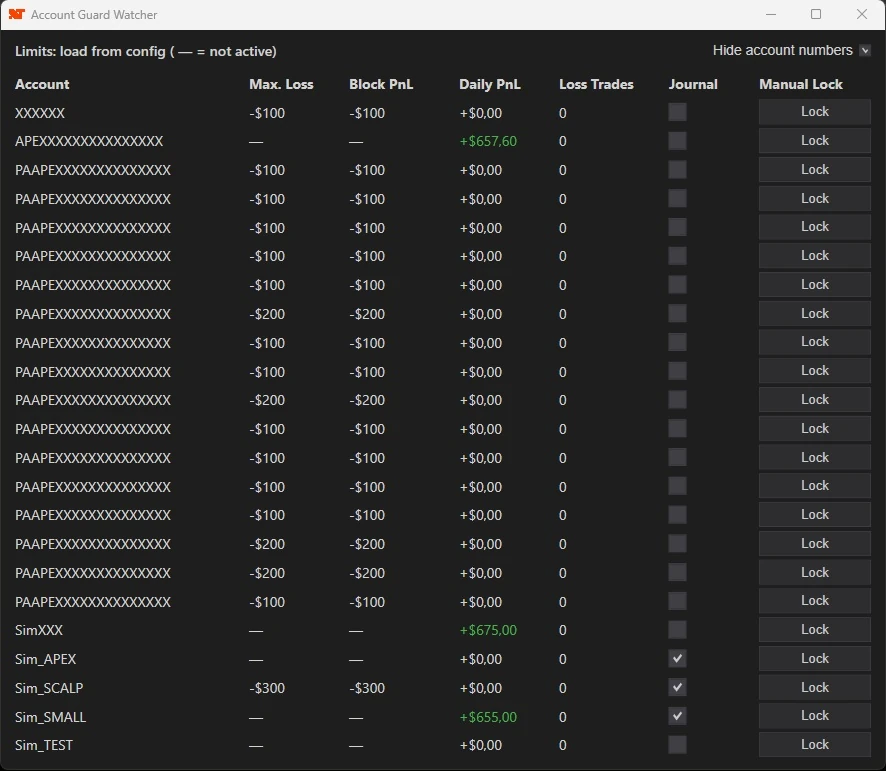Viewport: 886px width, 771px height.
Task: Maximize the Account Guard Watcher window
Action: click(x=816, y=15)
